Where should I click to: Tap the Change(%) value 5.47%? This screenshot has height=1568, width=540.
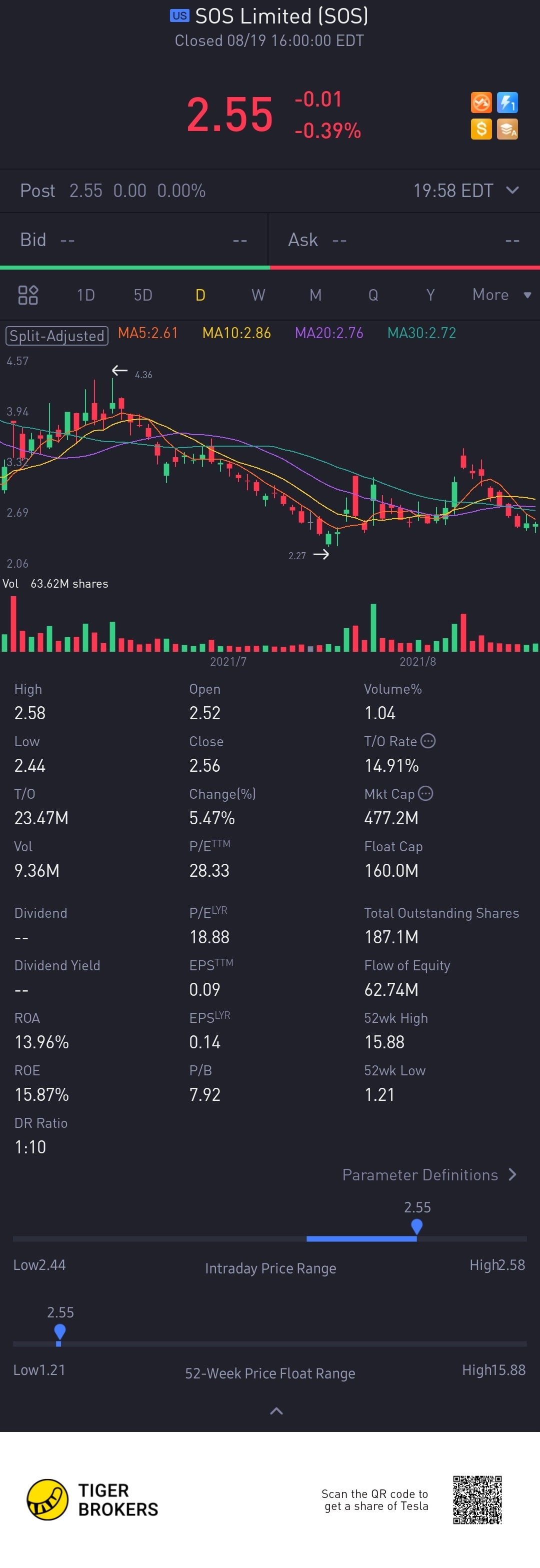212,817
